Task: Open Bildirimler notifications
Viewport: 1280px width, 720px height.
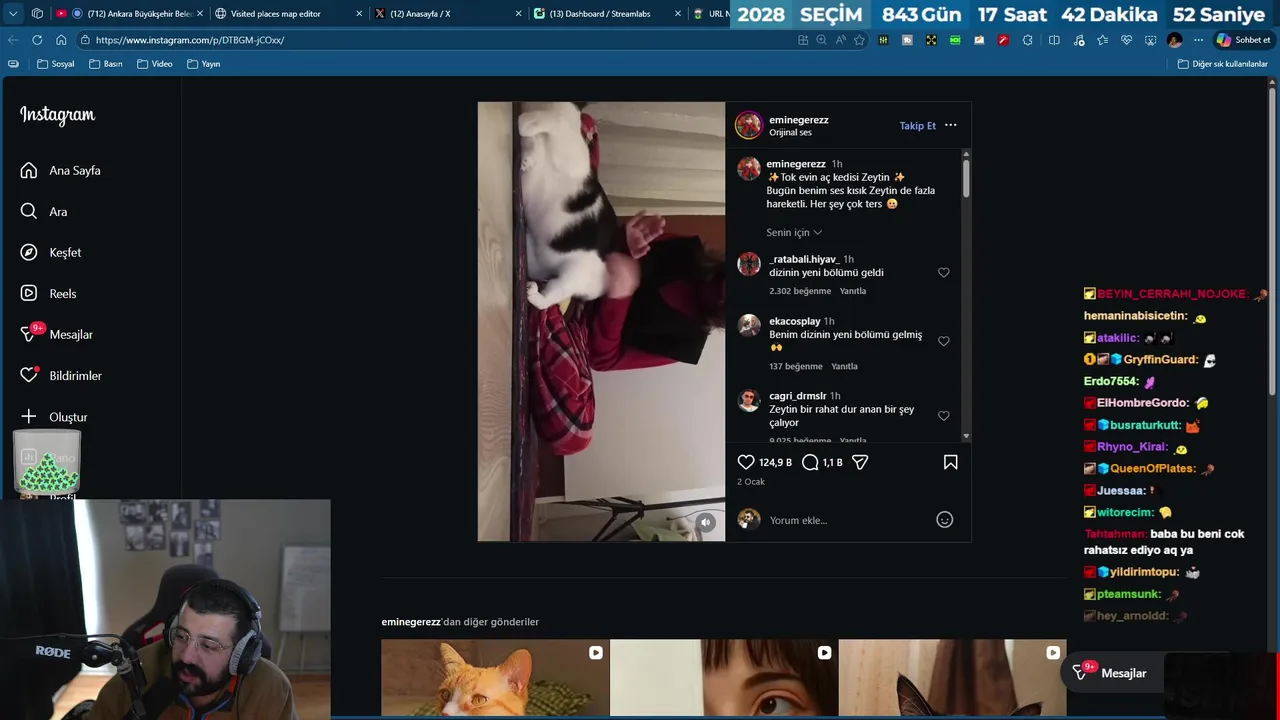Action: 61,376
